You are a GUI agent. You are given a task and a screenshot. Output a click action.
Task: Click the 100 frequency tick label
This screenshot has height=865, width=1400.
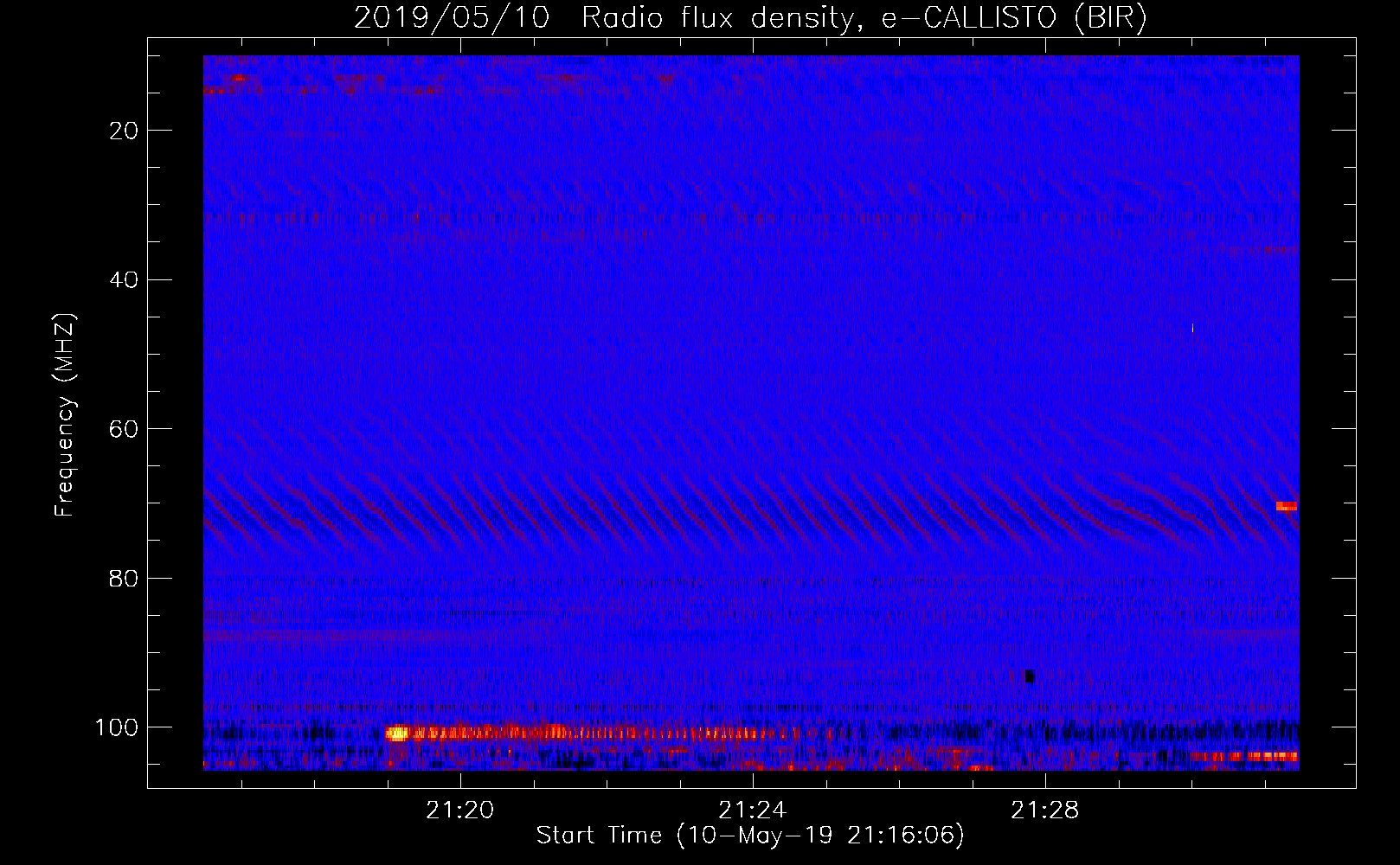[117, 727]
